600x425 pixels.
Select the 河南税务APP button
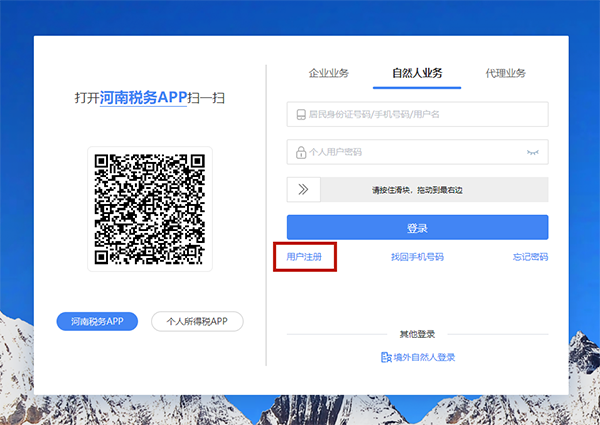(97, 321)
